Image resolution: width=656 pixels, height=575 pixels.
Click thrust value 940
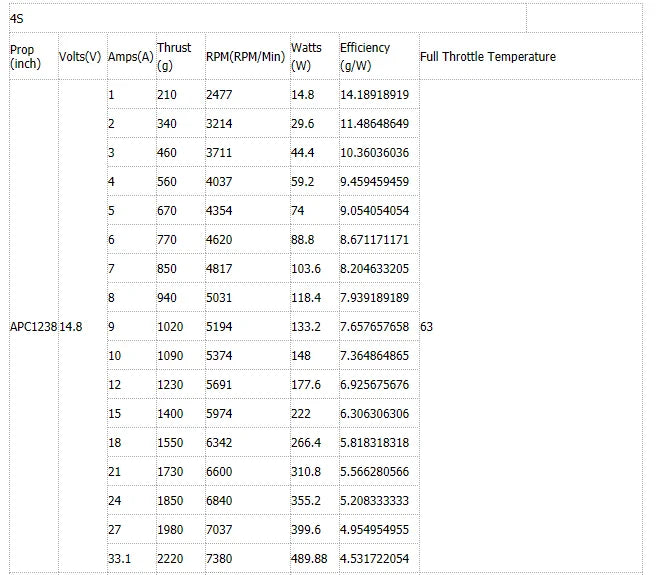pyautogui.click(x=167, y=298)
